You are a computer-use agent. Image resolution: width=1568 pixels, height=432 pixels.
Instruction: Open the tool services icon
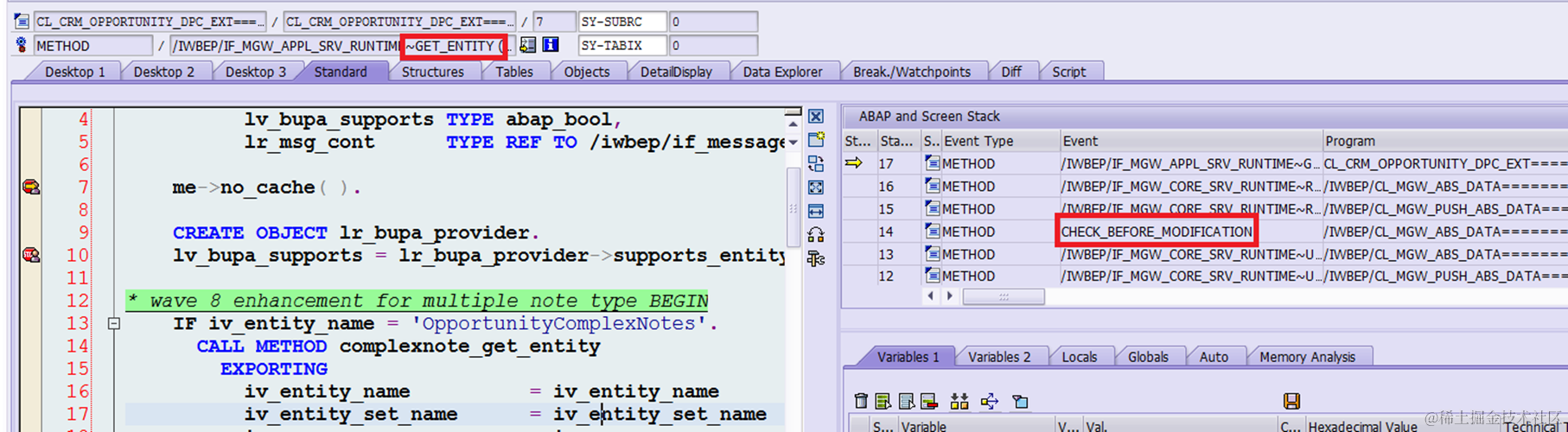click(816, 258)
